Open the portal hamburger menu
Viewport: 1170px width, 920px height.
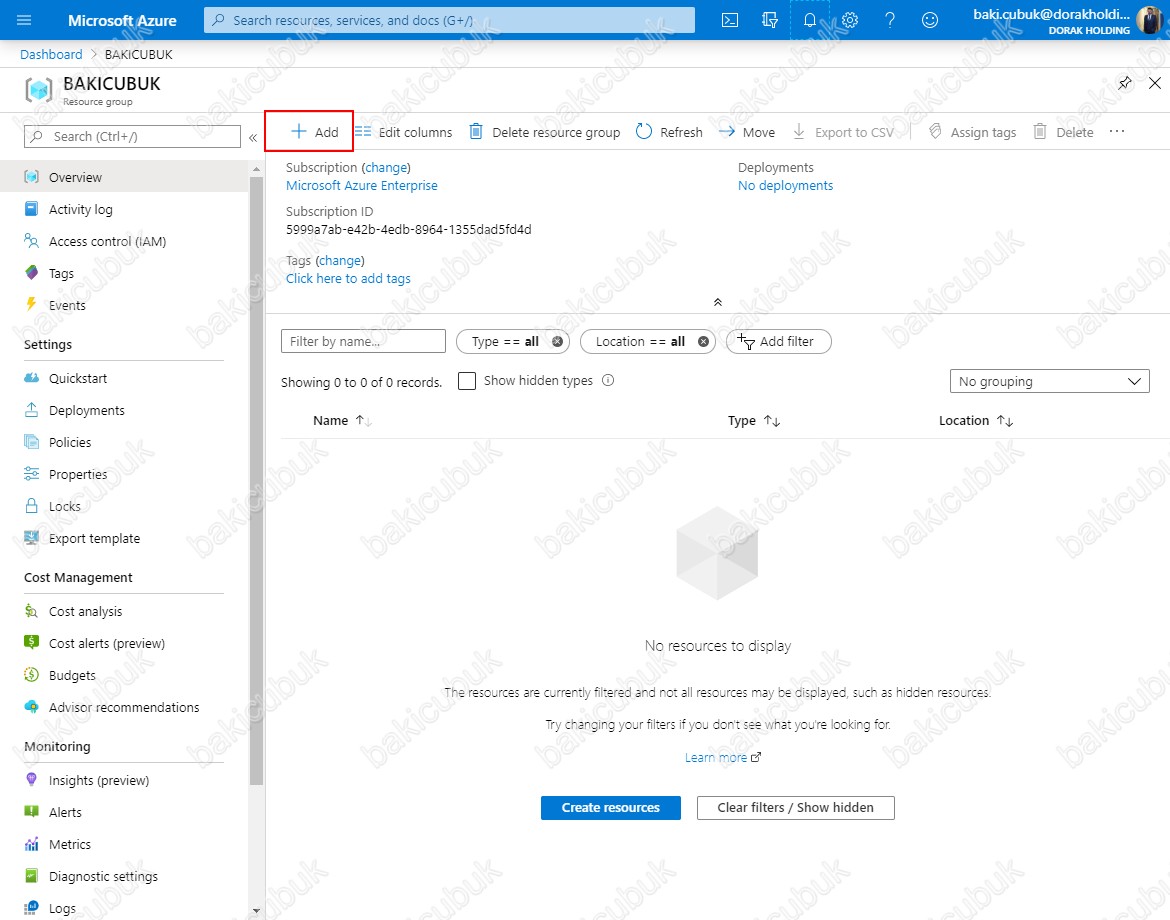coord(24,20)
